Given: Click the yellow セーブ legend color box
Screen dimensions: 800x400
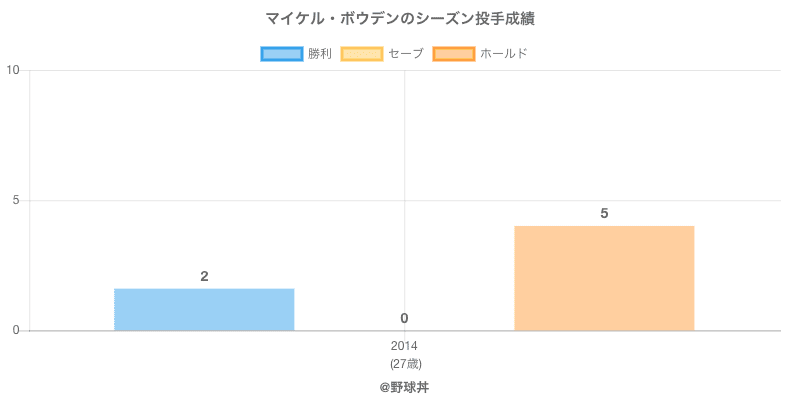Looking at the screenshot, I should click(361, 54).
